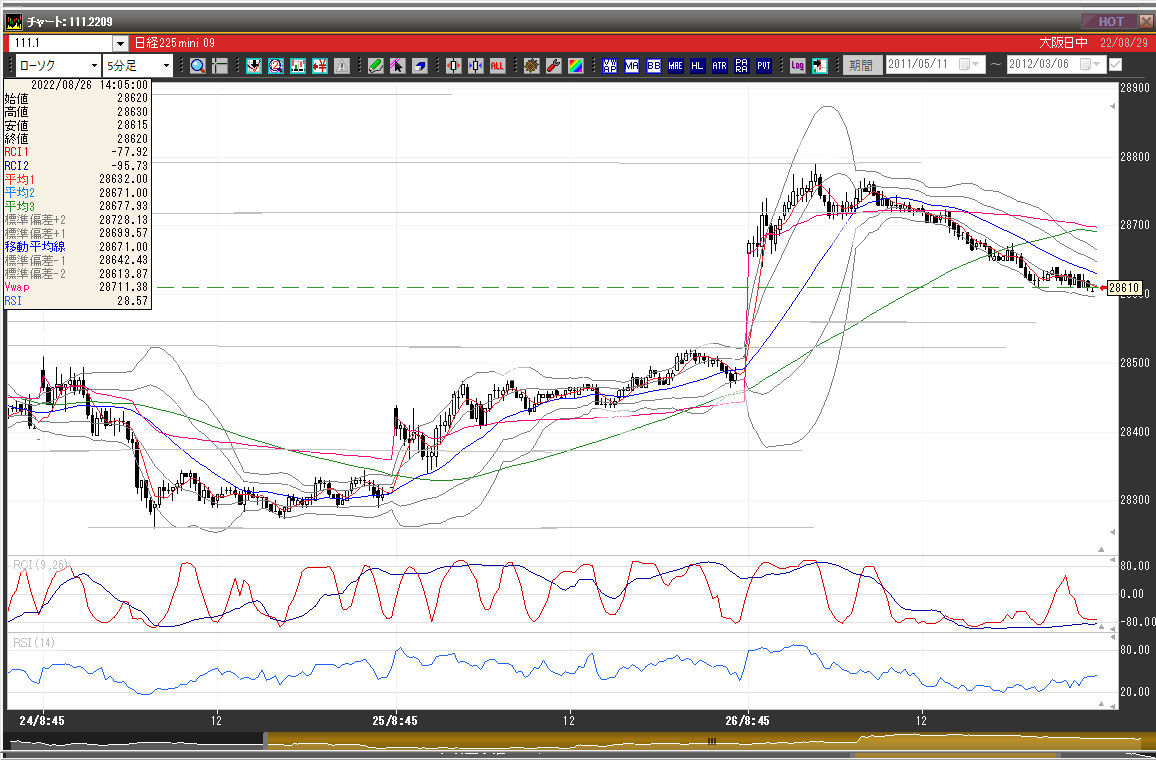Toggle the HL high-low indicator

pos(697,66)
